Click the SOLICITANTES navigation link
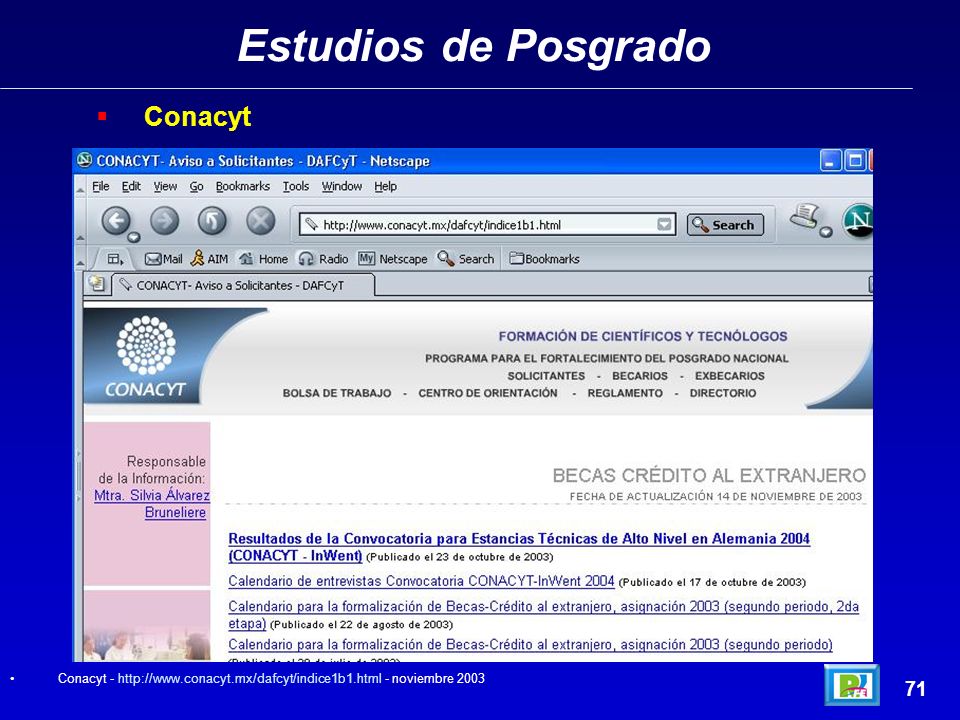This screenshot has width=960, height=720. click(x=546, y=376)
